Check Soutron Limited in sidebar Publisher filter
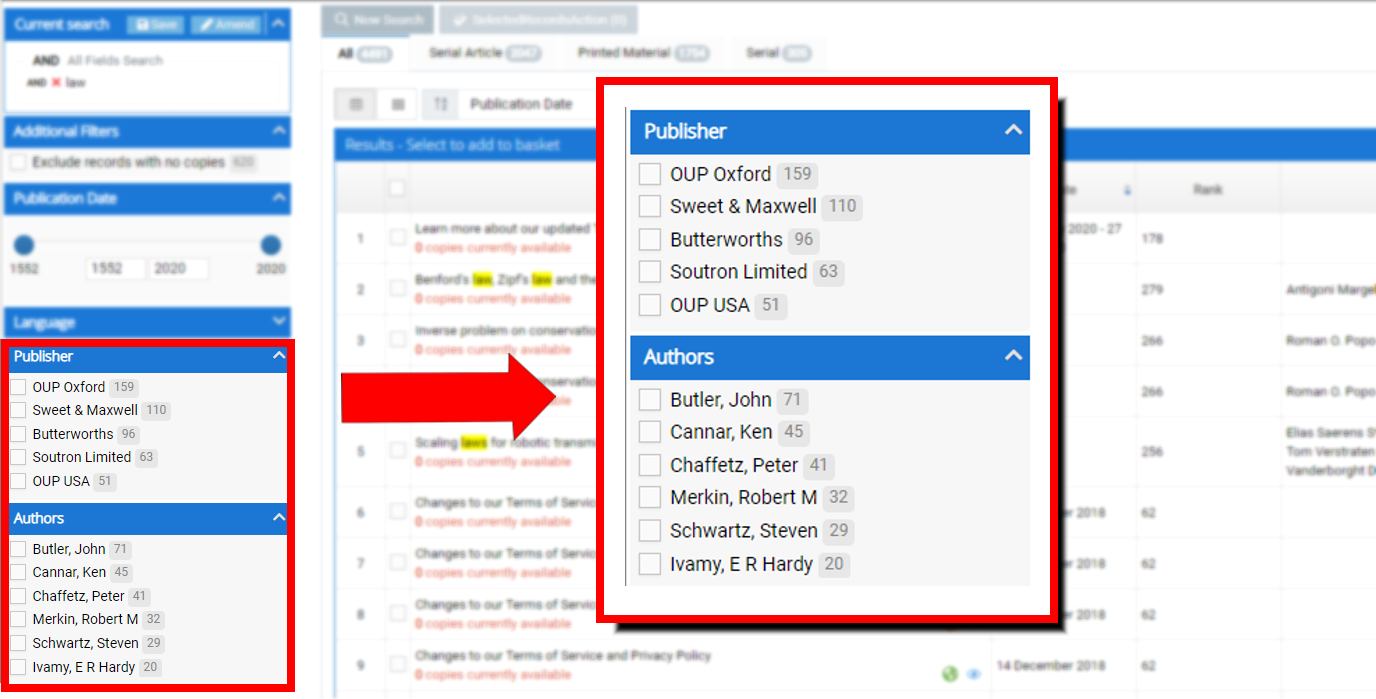The height and width of the screenshot is (699, 1376). click(19, 457)
